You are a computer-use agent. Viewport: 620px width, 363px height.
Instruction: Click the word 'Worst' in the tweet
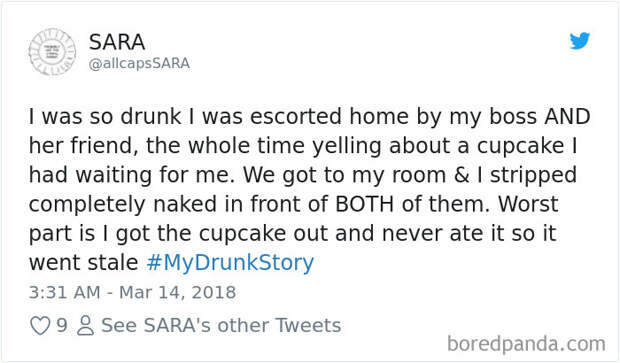pos(528,204)
